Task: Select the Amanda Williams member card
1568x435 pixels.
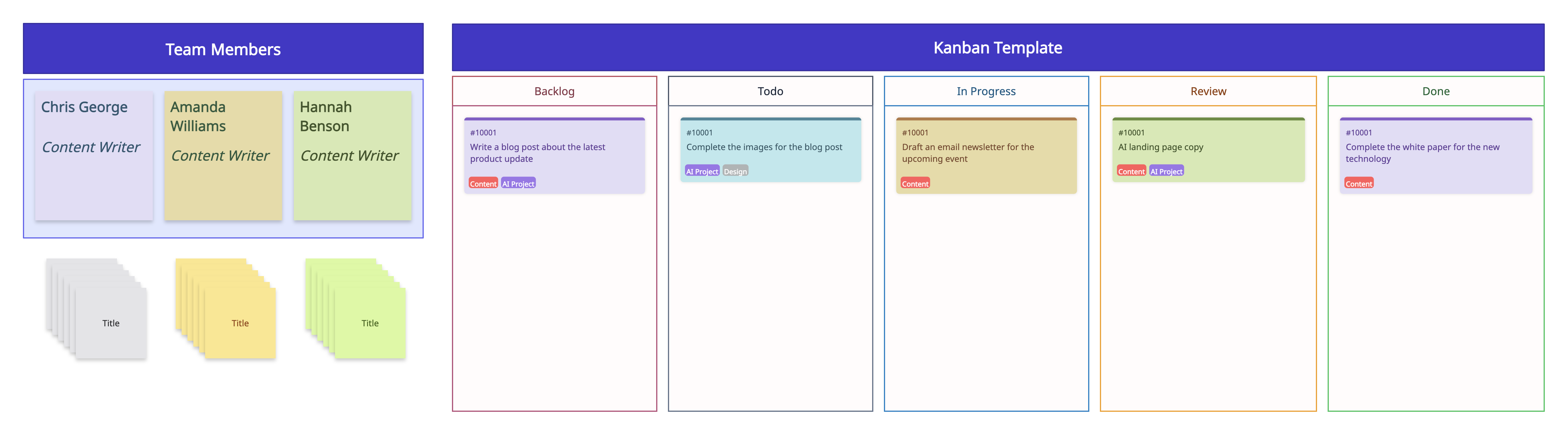Action: [x=223, y=155]
